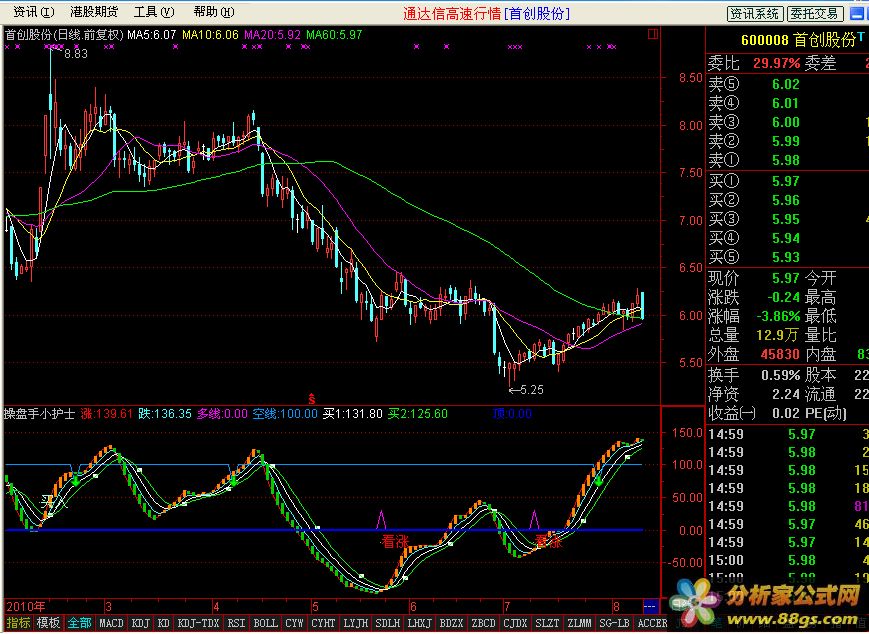The width and height of the screenshot is (869, 634).
Task: Click the MA60:5.97 label
Action: click(x=334, y=35)
